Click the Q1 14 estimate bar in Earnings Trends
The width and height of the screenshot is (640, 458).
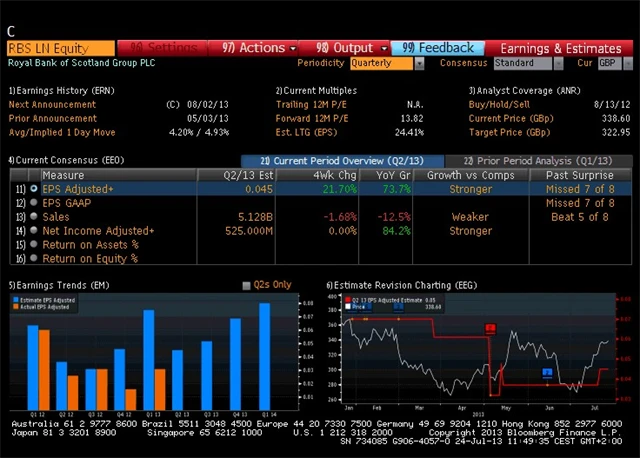(264, 356)
